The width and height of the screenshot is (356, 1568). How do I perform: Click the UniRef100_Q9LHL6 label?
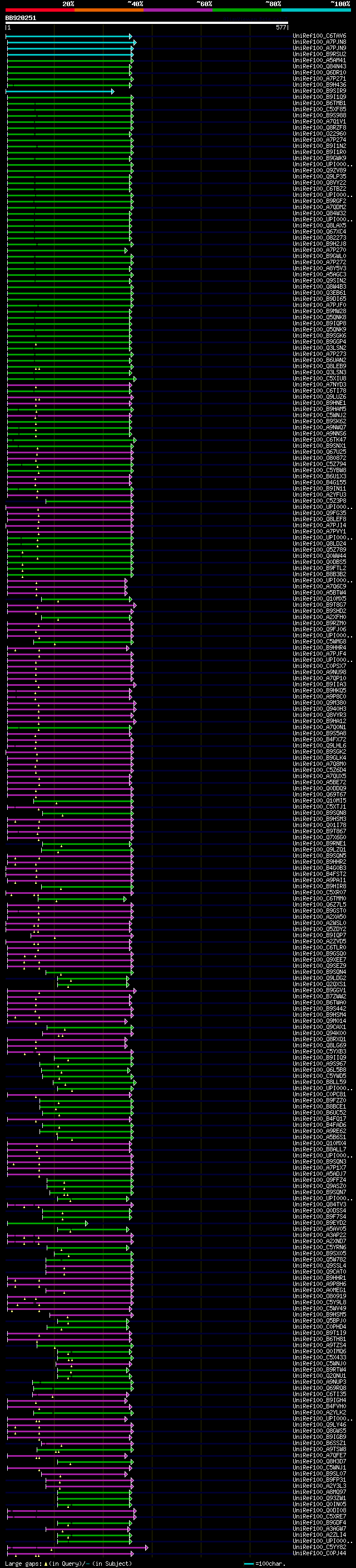[319, 745]
